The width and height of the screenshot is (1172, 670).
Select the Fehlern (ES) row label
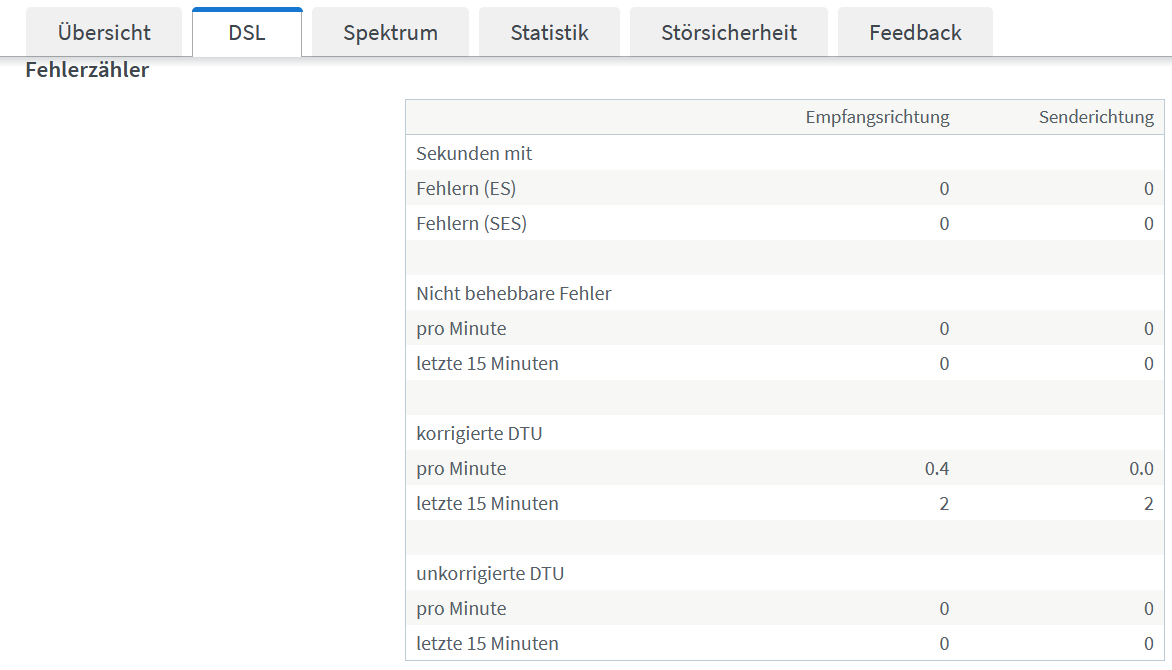click(466, 188)
